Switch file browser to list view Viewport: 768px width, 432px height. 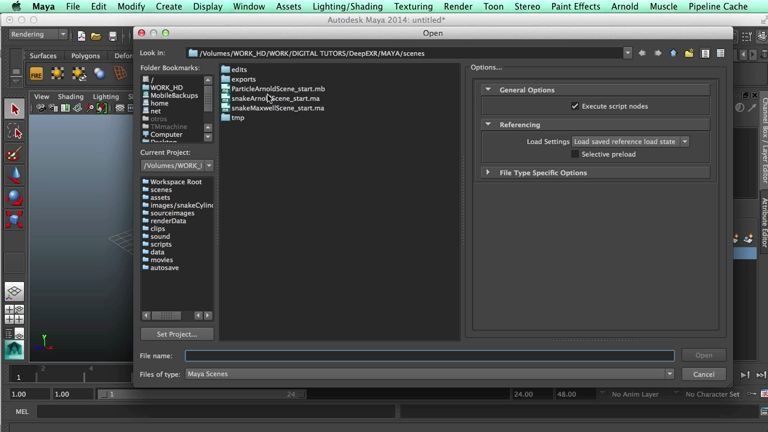(x=705, y=53)
